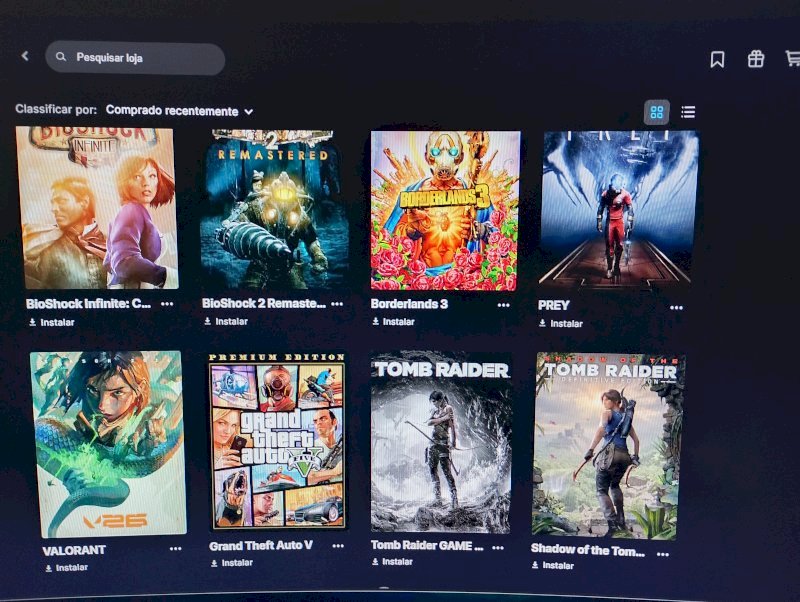Click the BioShock 2 Remaste... title text
Screen dimensions: 800x602
click(264, 303)
